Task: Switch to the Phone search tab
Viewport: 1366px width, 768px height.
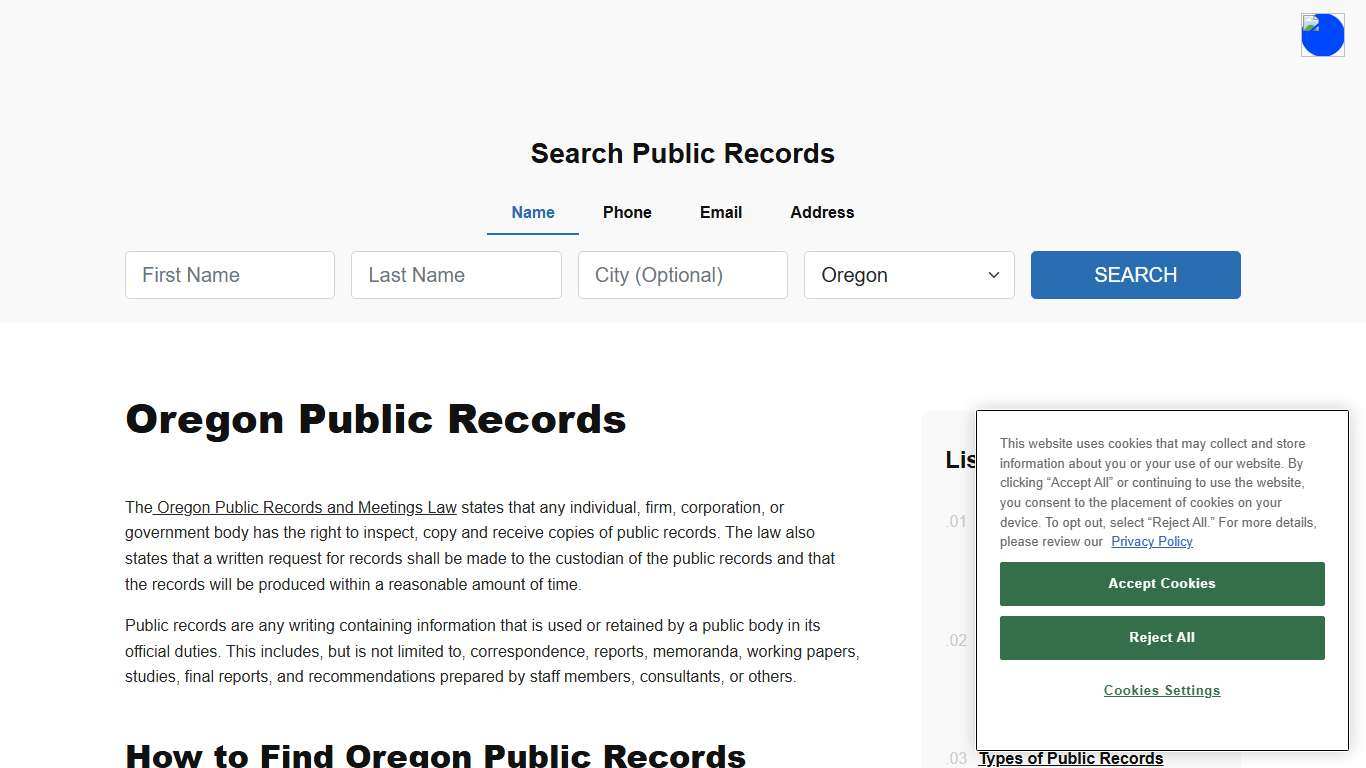Action: point(627,212)
